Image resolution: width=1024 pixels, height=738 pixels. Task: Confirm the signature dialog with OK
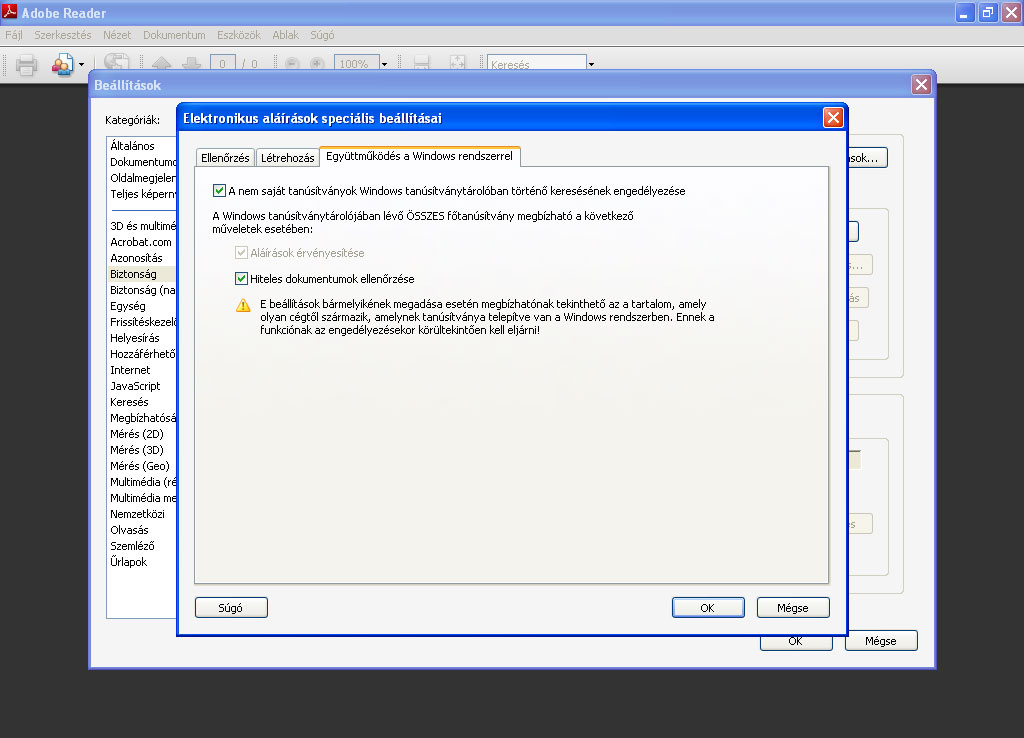[x=708, y=607]
